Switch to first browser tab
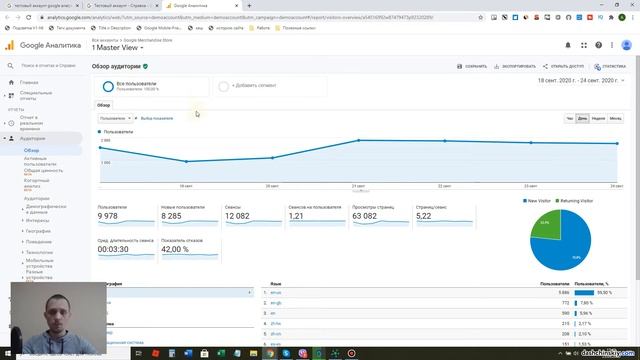640x360 pixels. pyautogui.click(x=42, y=6)
